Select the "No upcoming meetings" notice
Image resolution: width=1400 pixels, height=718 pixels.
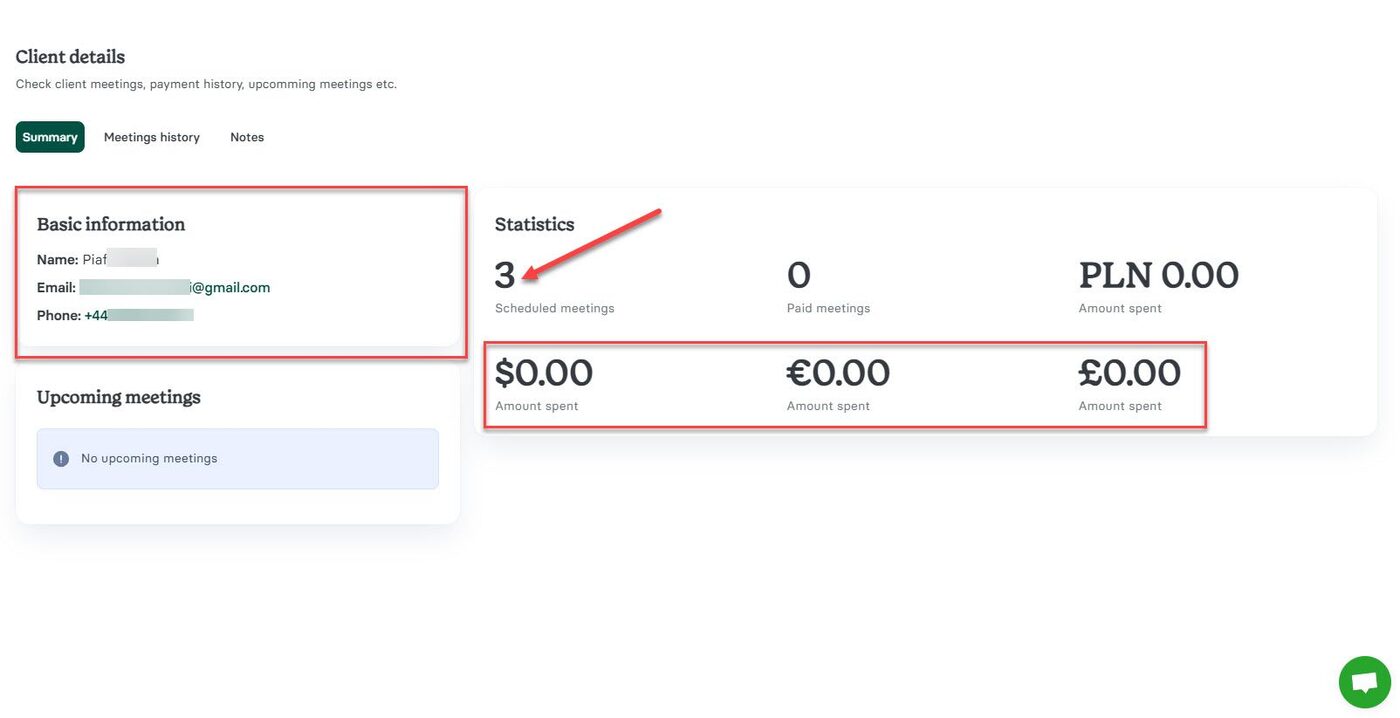click(149, 459)
